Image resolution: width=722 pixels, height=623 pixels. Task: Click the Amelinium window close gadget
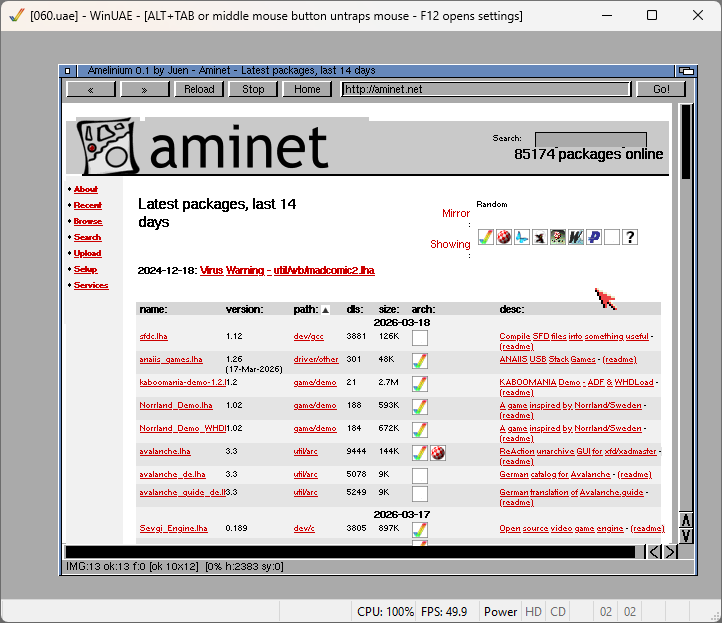(68, 71)
